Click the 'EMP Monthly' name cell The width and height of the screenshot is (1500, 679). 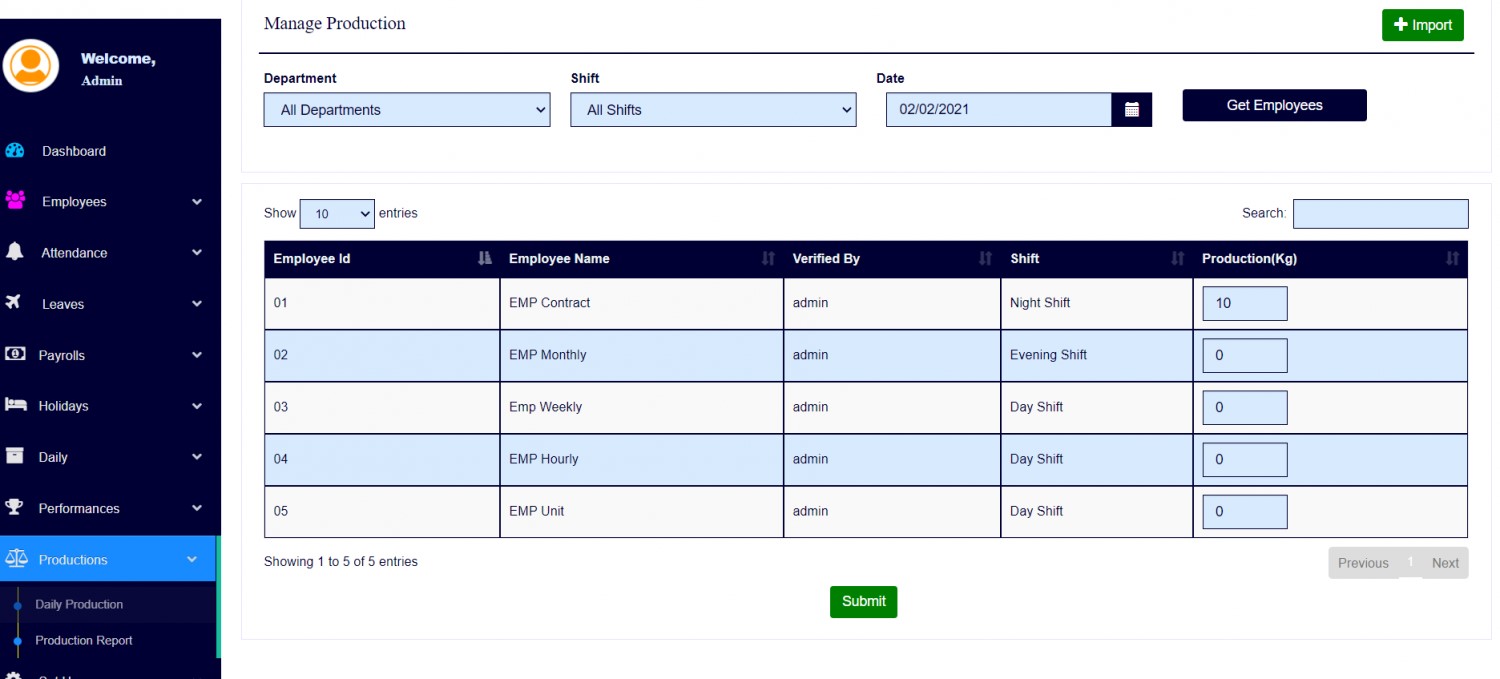(x=642, y=355)
